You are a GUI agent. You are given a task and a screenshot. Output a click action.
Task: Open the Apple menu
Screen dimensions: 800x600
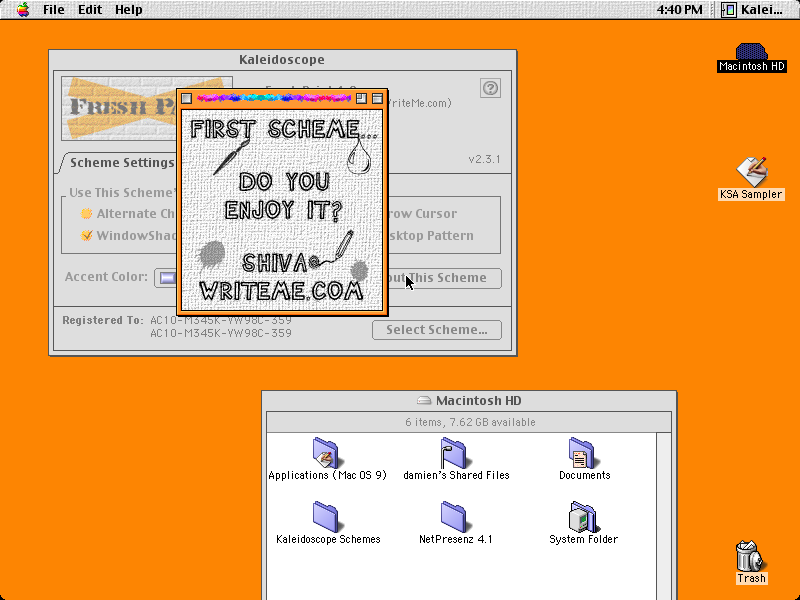pos(23,9)
